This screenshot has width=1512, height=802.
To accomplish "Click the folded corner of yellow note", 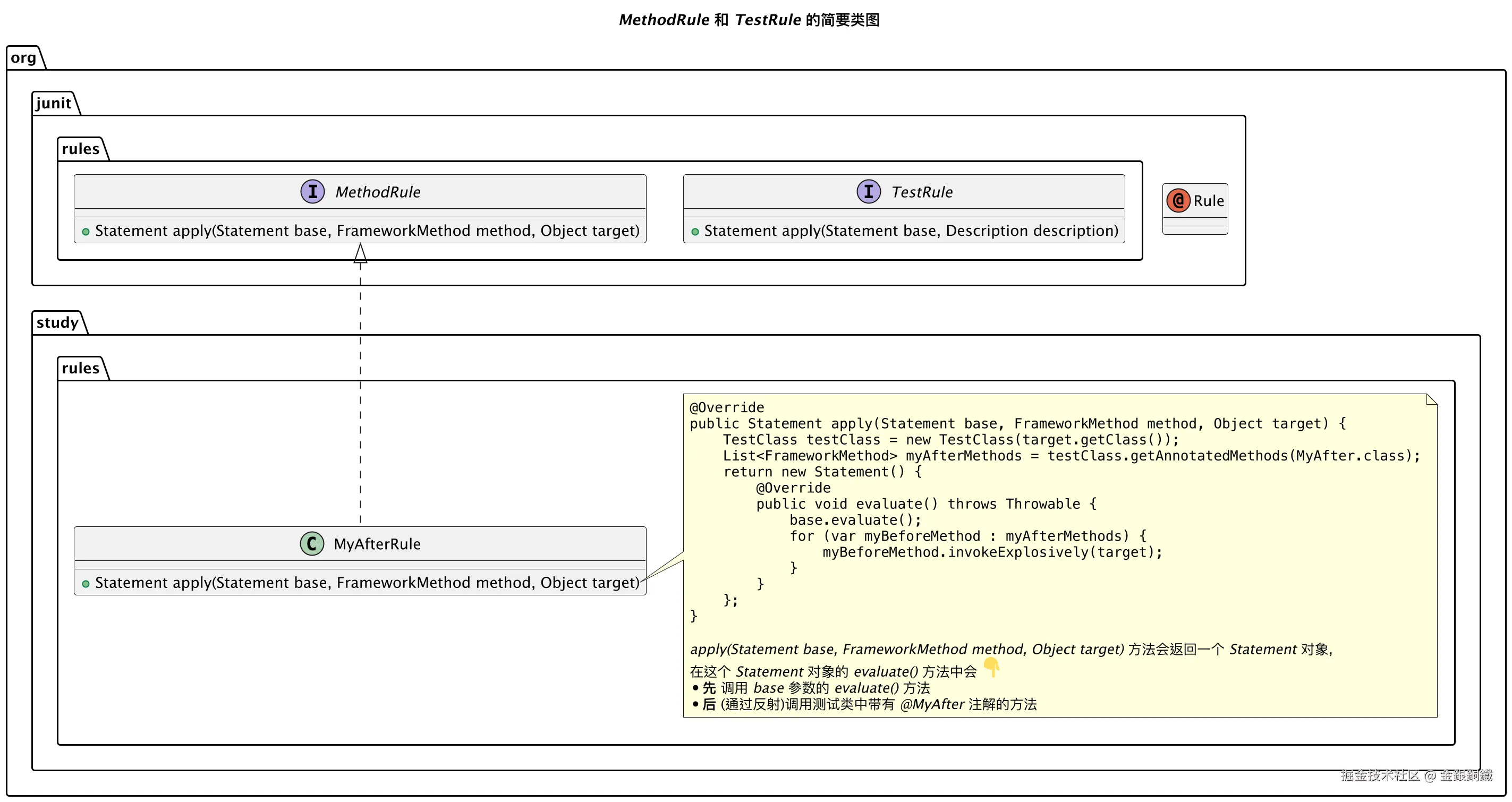I will (x=1431, y=399).
